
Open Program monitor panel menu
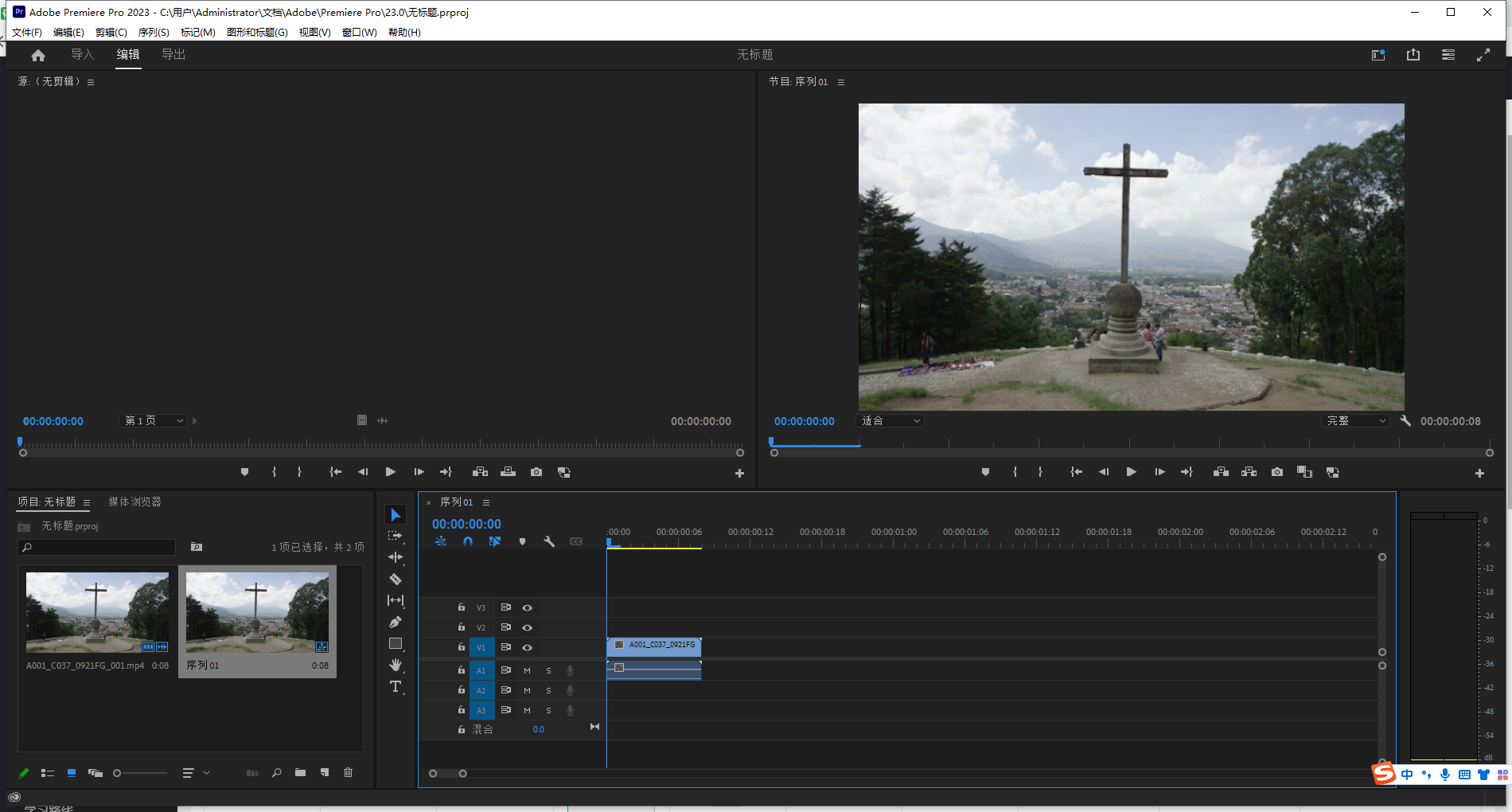pos(841,82)
